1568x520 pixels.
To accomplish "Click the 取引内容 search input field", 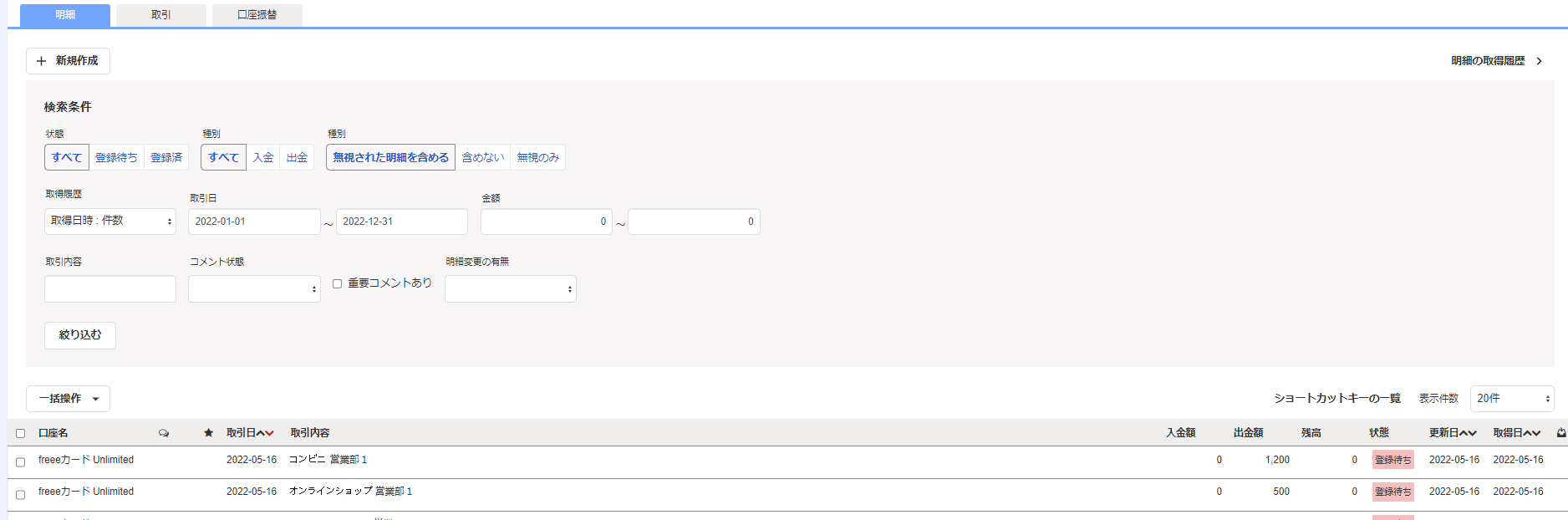I will [110, 288].
